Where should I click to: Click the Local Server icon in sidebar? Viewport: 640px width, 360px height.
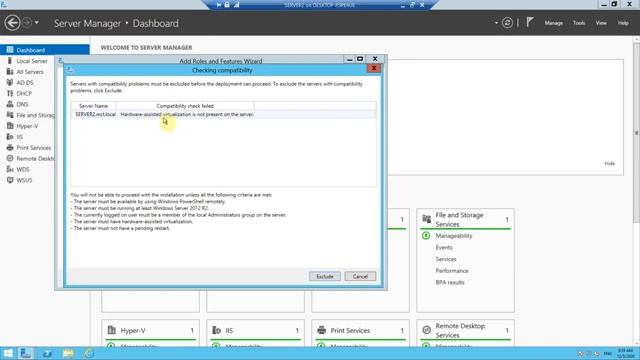(x=10, y=61)
